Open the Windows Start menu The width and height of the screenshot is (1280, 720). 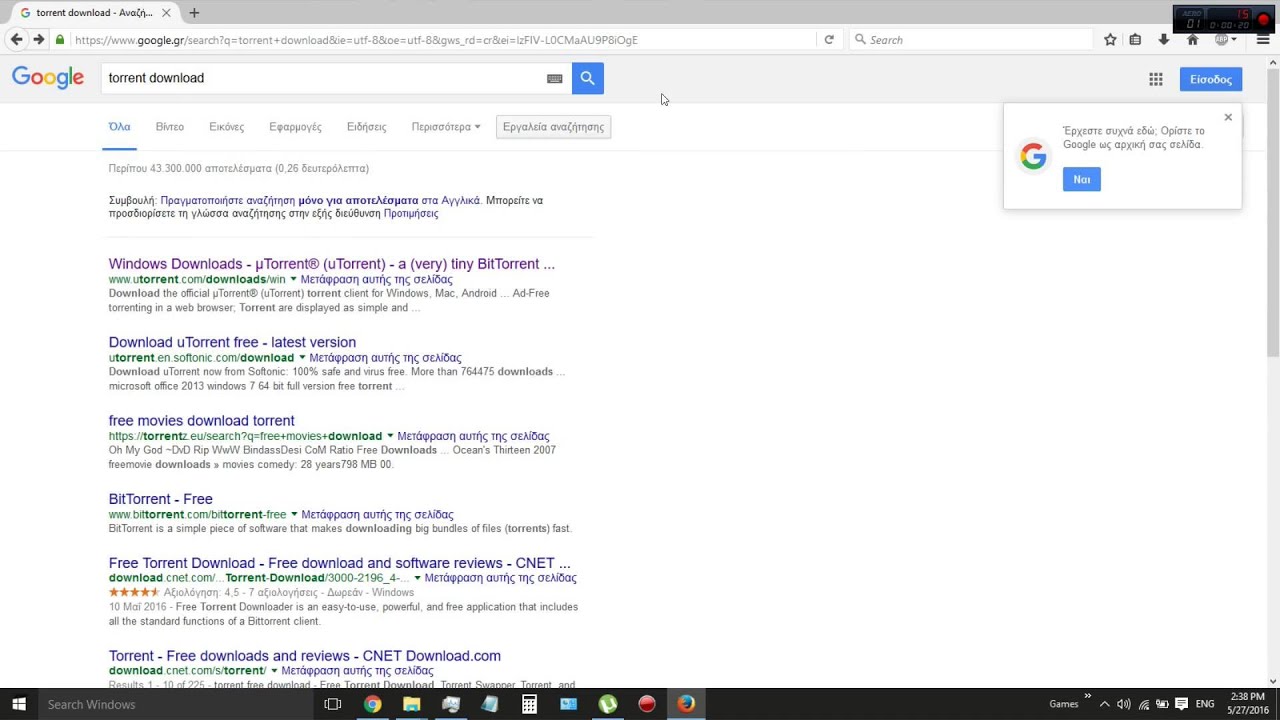click(x=18, y=704)
